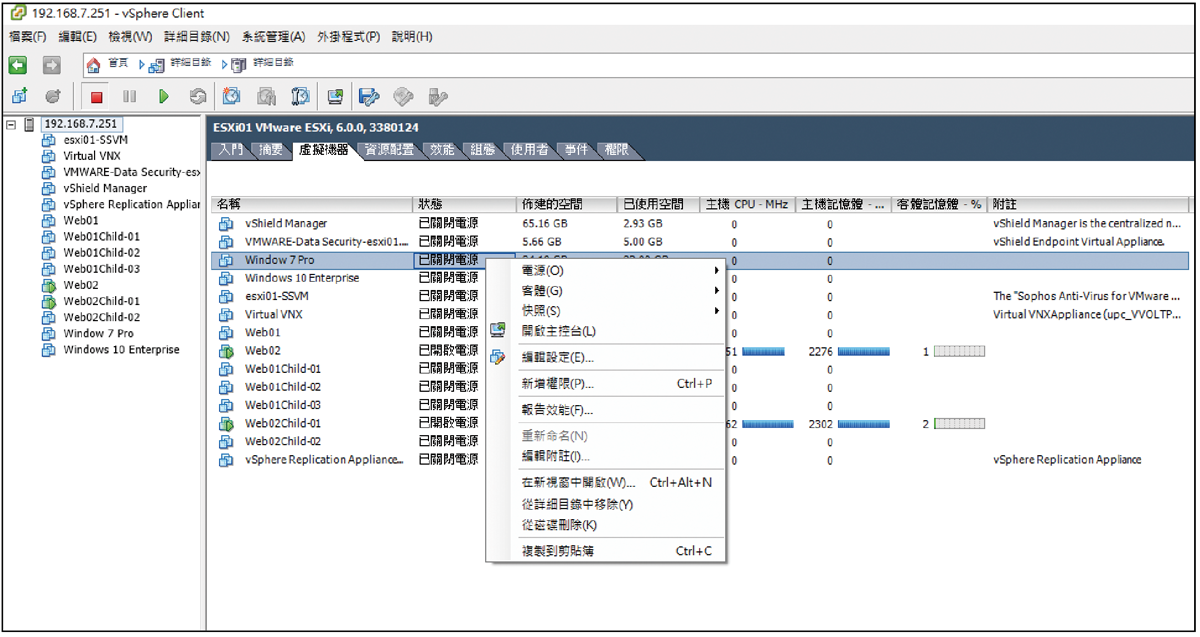Screen dimensions: 1200x637
Task: Open first 詳細目錄 breadcrumb dropdown arrow
Action: click(142, 65)
